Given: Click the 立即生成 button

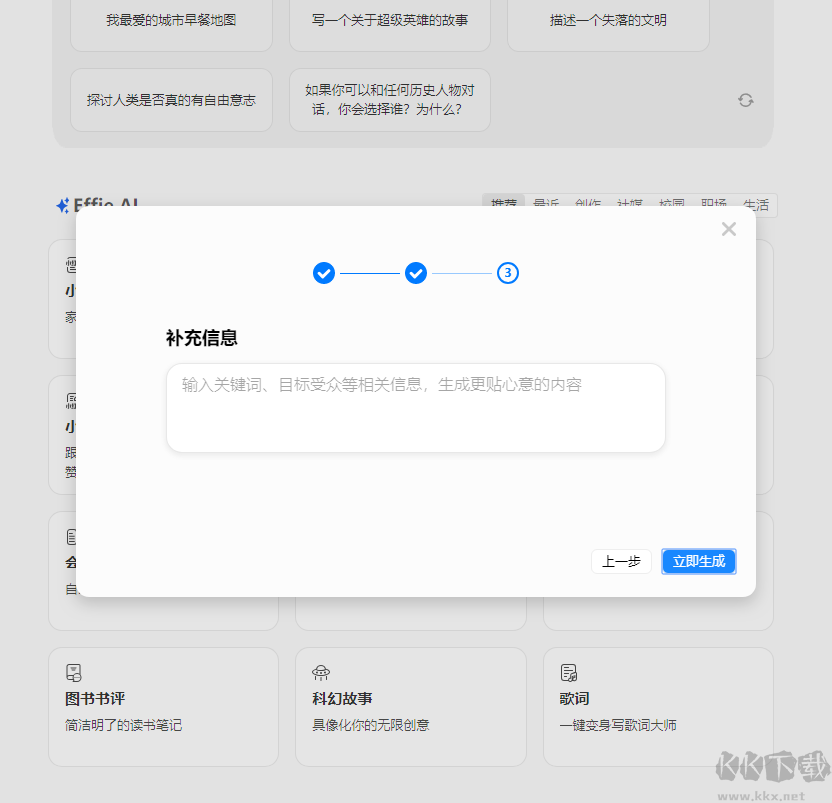Looking at the screenshot, I should pyautogui.click(x=698, y=561).
